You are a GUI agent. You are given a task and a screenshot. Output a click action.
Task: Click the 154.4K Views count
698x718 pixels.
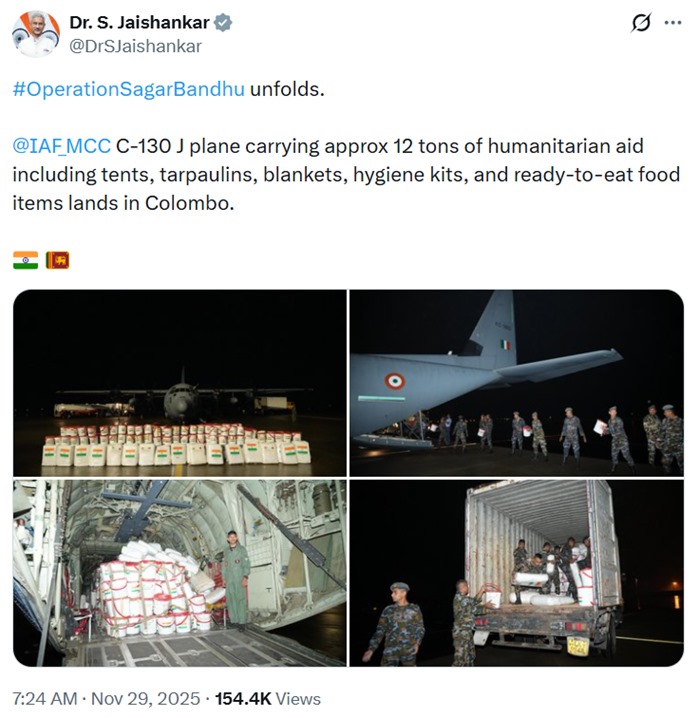268,699
